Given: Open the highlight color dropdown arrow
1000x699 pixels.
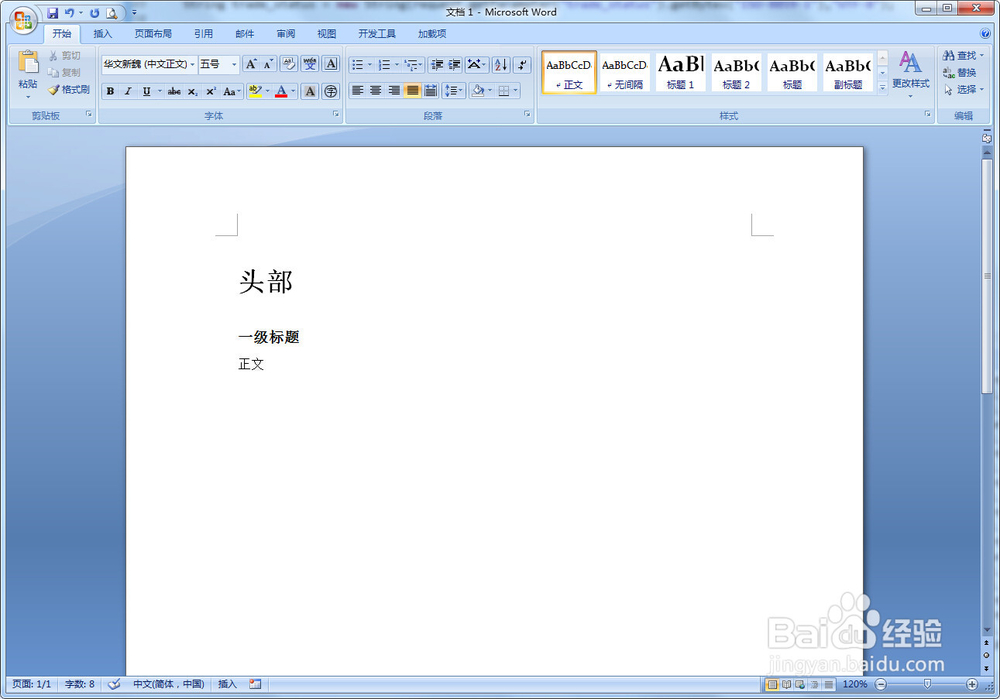Looking at the screenshot, I should pyautogui.click(x=267, y=91).
